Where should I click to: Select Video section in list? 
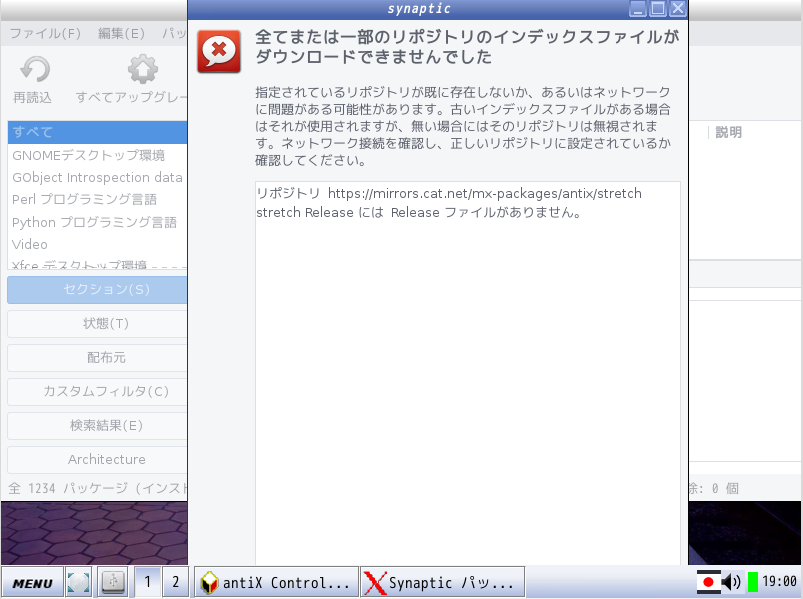tap(97, 244)
